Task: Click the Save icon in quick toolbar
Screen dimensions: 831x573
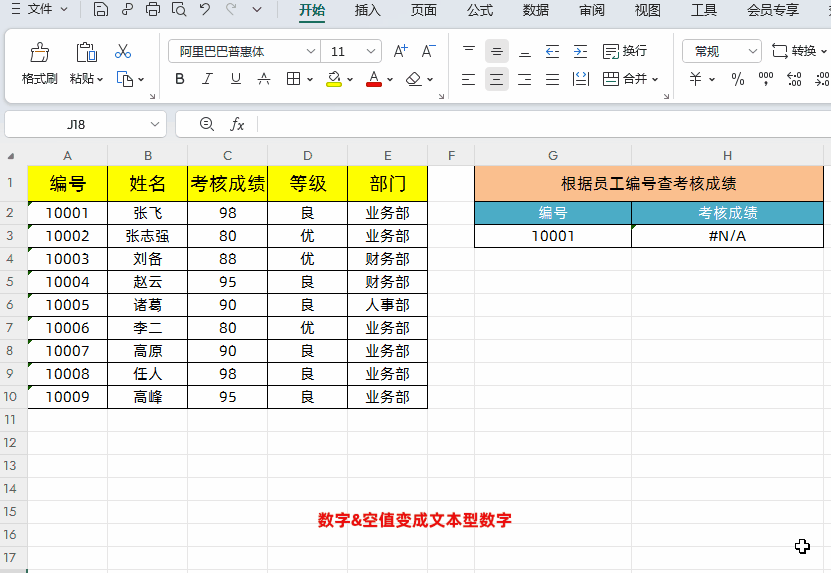Action: (101, 9)
